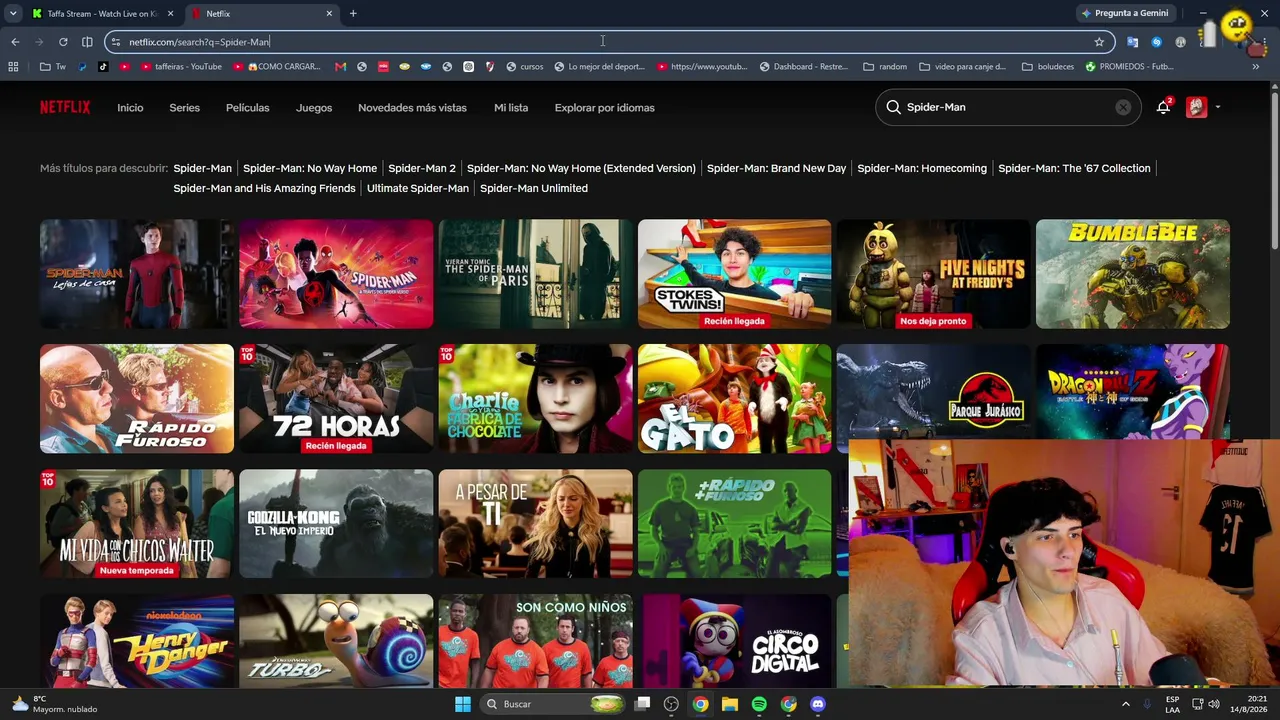Open the random bookmarks folder
1280x720 pixels.
click(x=885, y=67)
